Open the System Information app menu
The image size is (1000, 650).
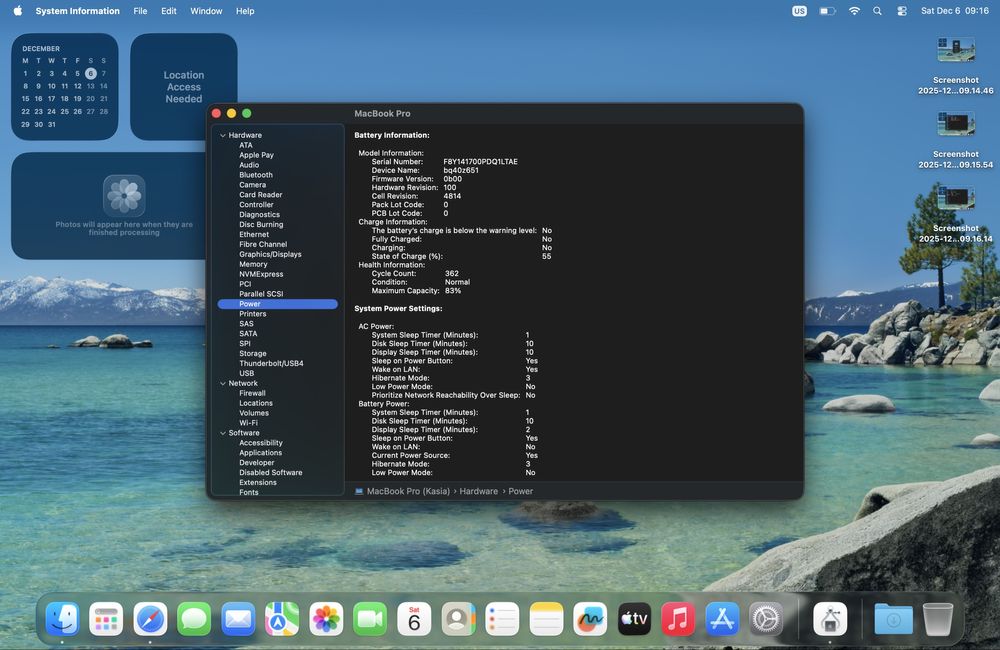77,11
